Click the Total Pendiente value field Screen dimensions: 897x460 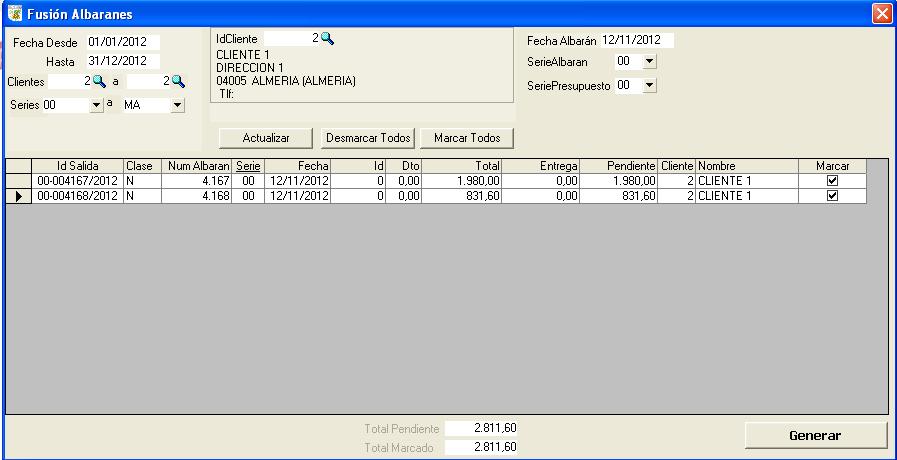tap(481, 428)
